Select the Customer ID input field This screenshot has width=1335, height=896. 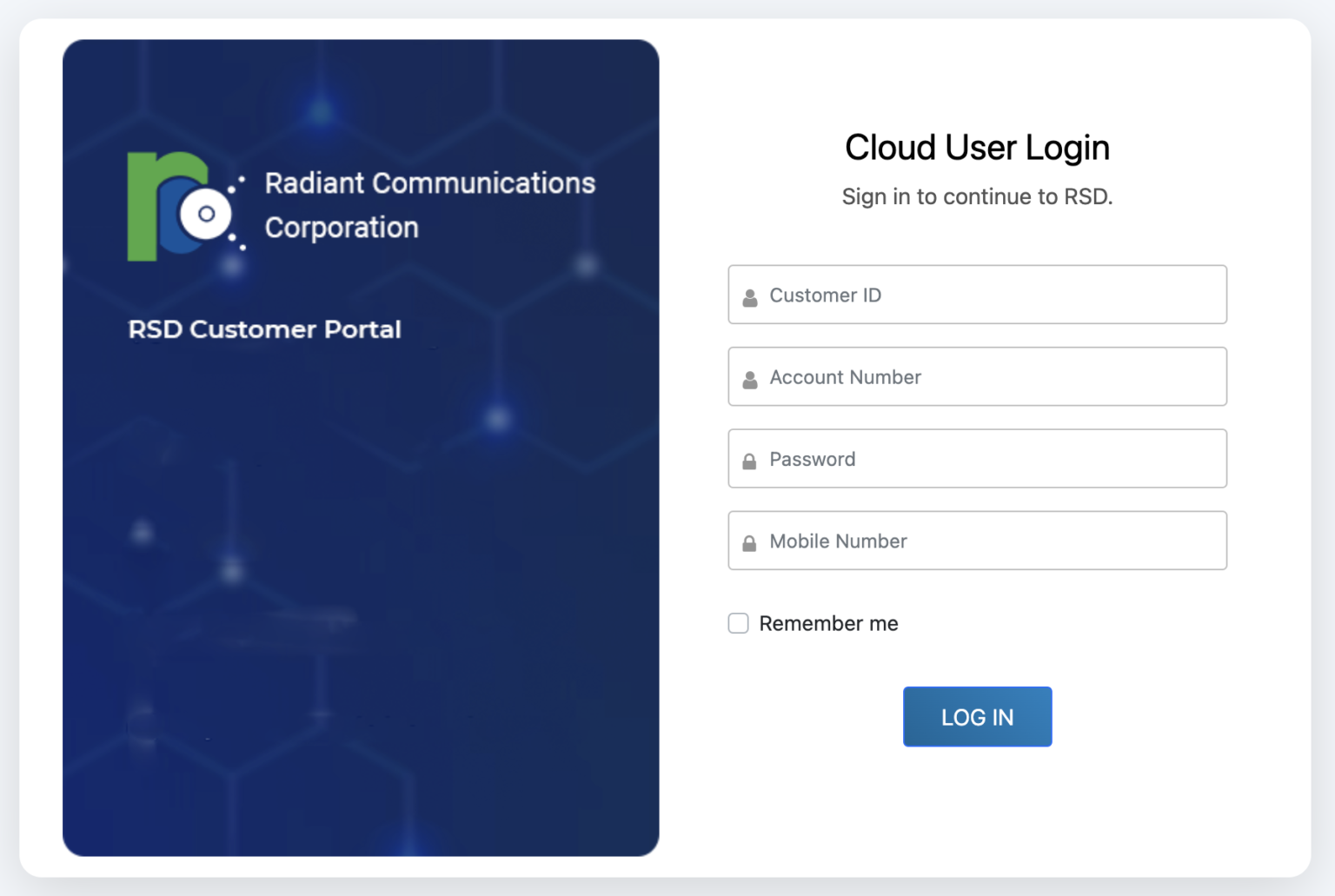tap(977, 295)
